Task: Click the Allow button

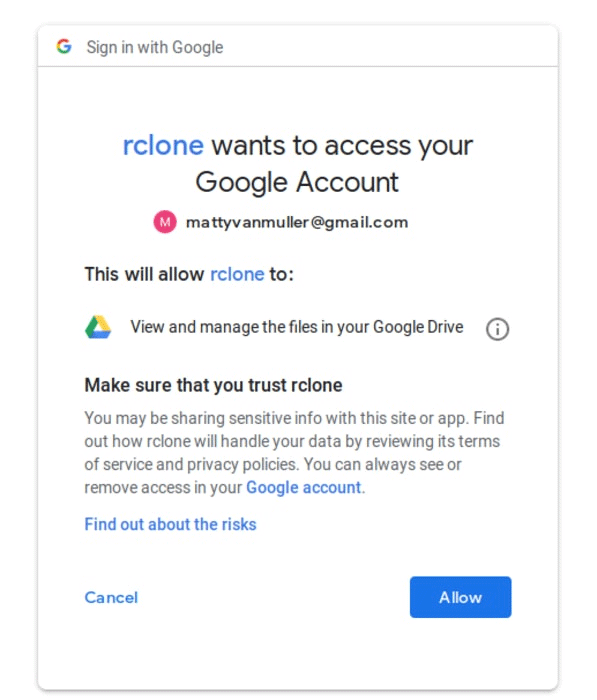Action: [460, 597]
